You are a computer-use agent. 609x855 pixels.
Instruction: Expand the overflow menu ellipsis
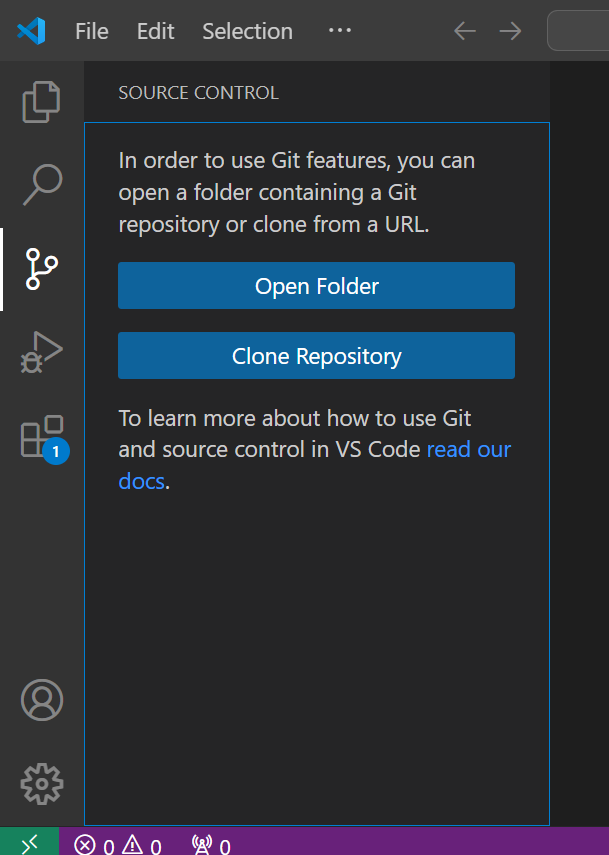pos(340,31)
